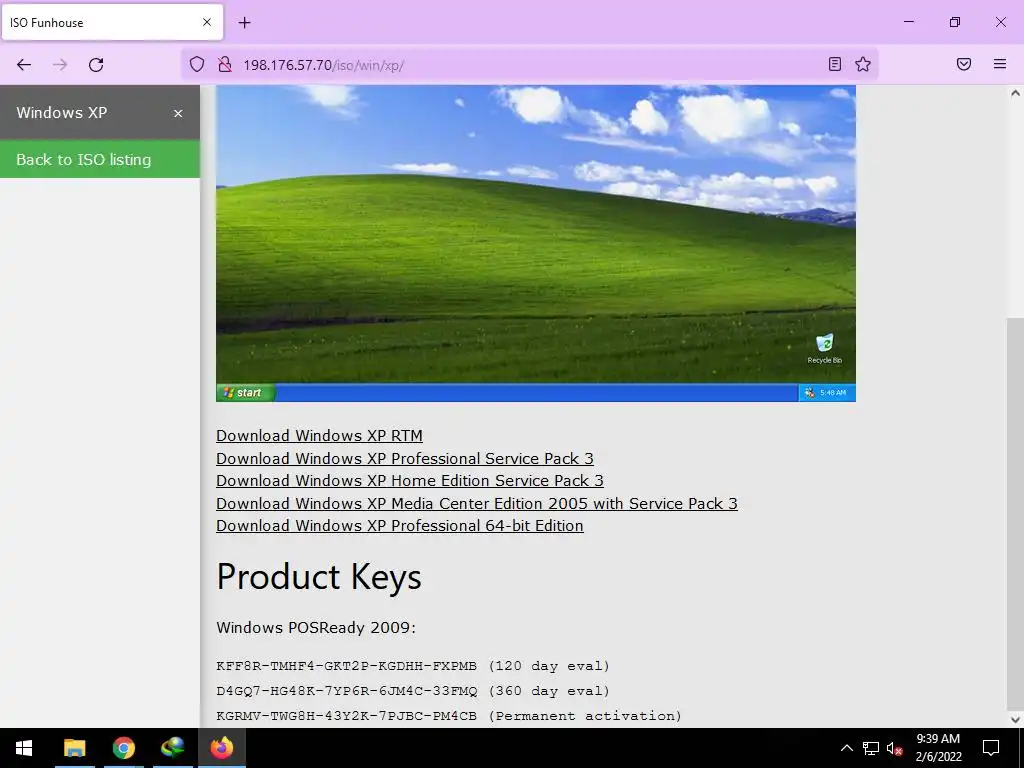Image resolution: width=1024 pixels, height=768 pixels.
Task: Click the address bar URL field
Action: (x=529, y=65)
